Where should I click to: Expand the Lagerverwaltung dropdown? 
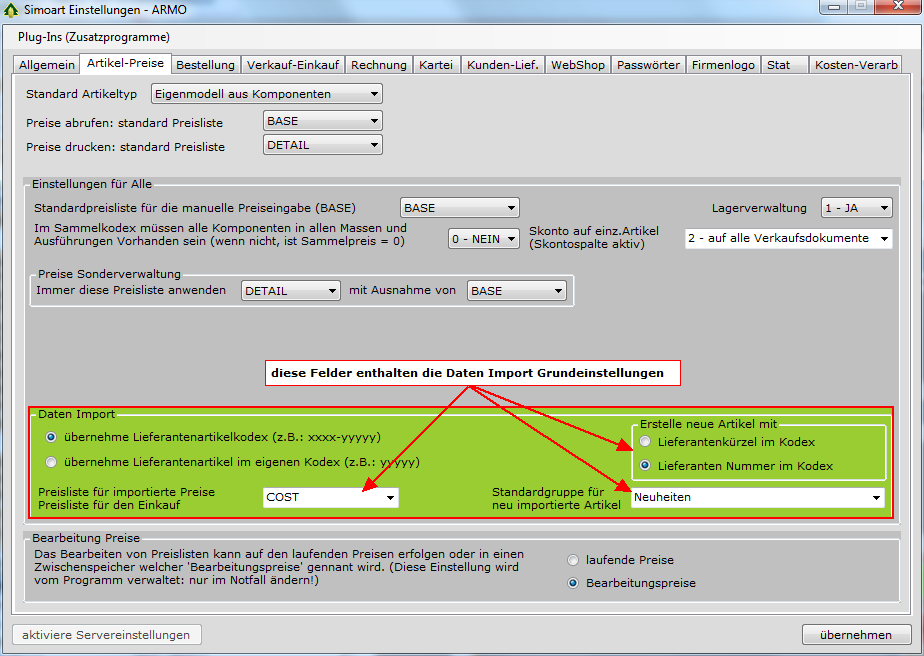point(856,208)
